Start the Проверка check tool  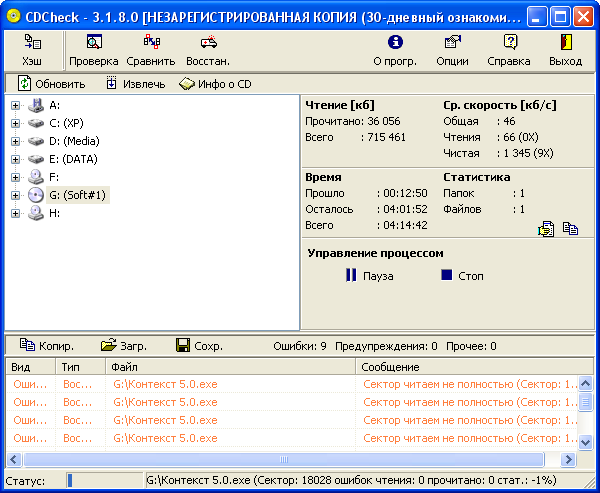pos(94,51)
